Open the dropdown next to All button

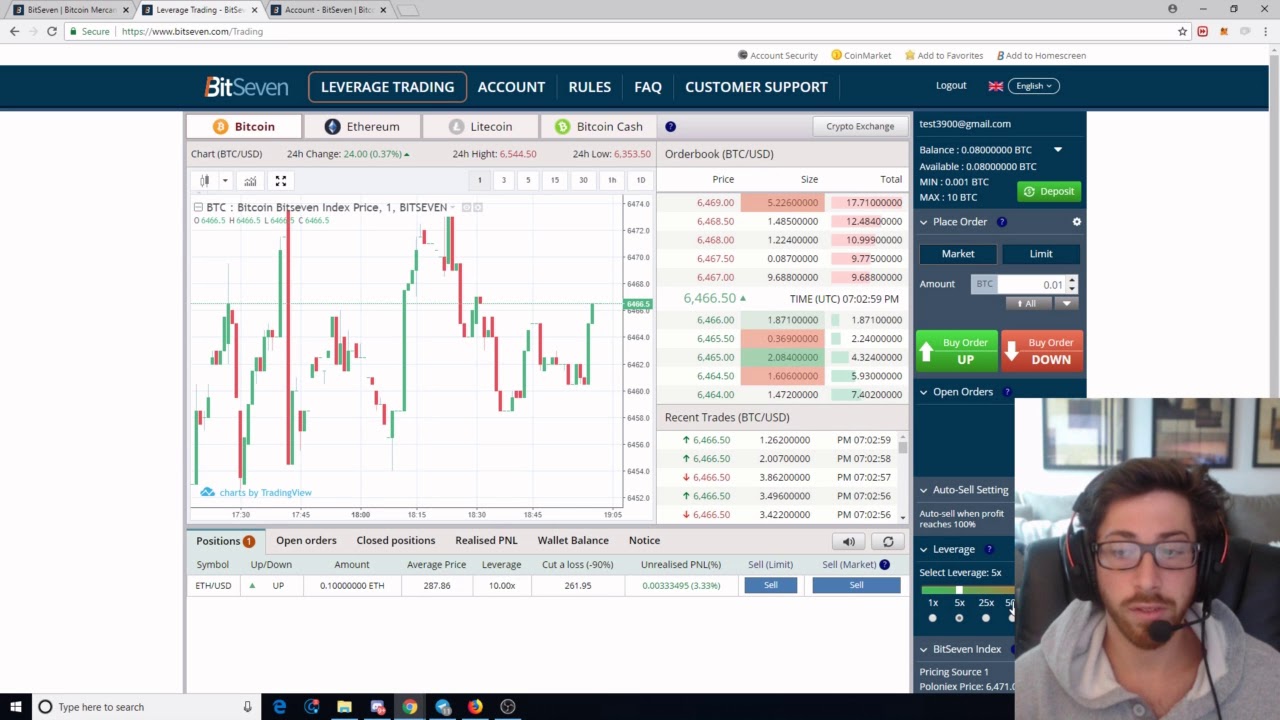click(x=1066, y=304)
